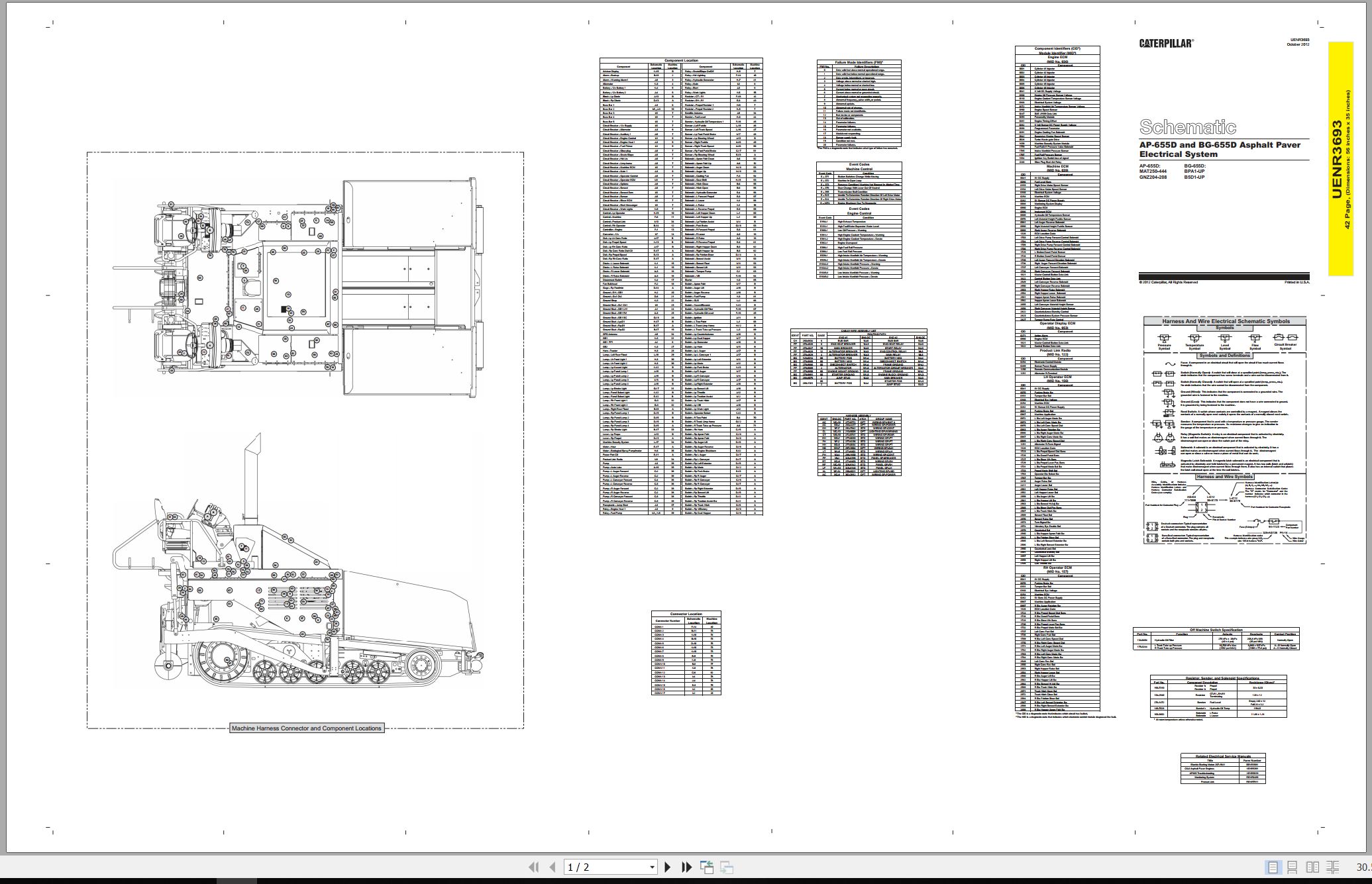Click 'Component Identifiers (CID)' column heading
Viewport: 1372px width, 884px height.
(x=1057, y=49)
